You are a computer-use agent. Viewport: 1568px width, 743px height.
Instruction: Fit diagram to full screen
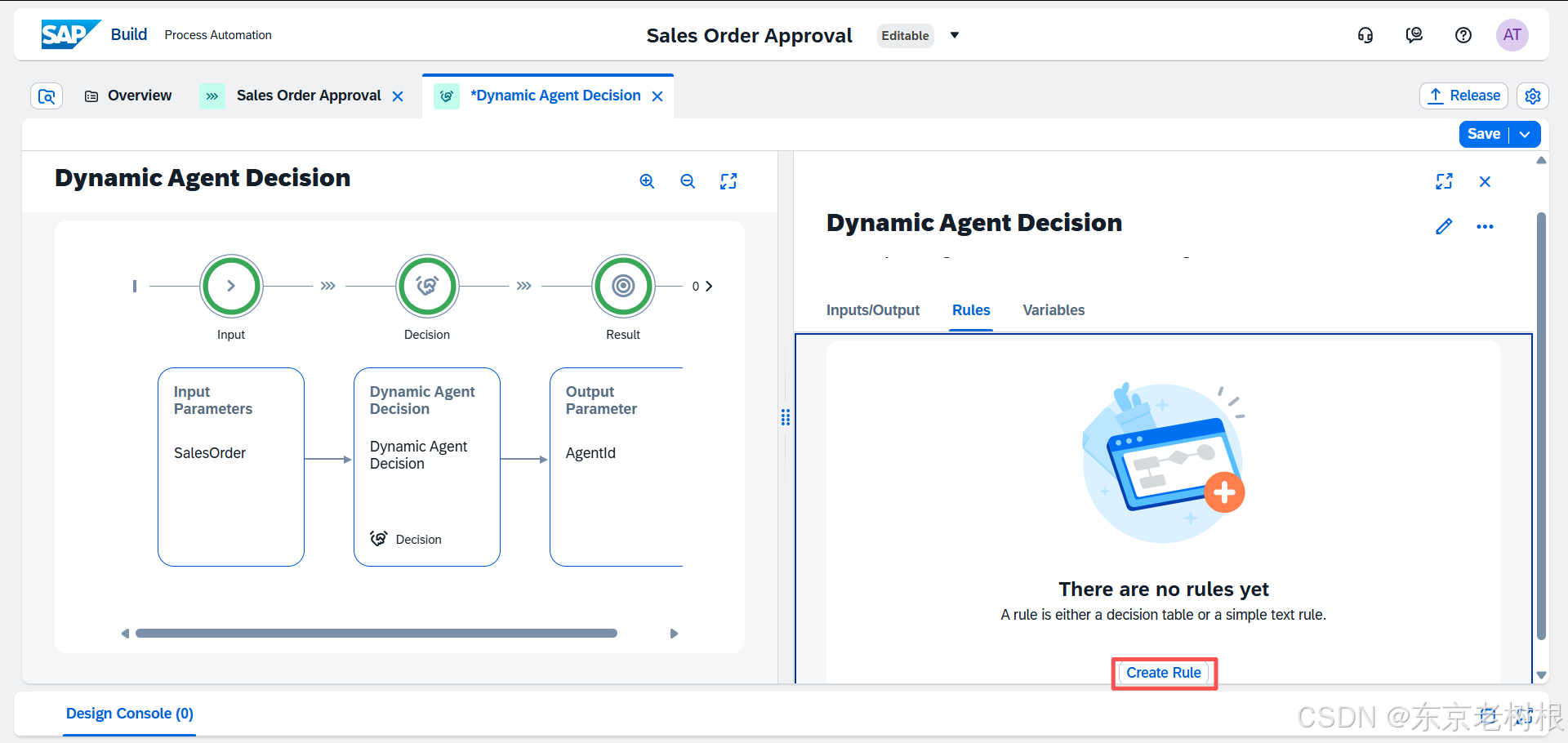click(728, 181)
